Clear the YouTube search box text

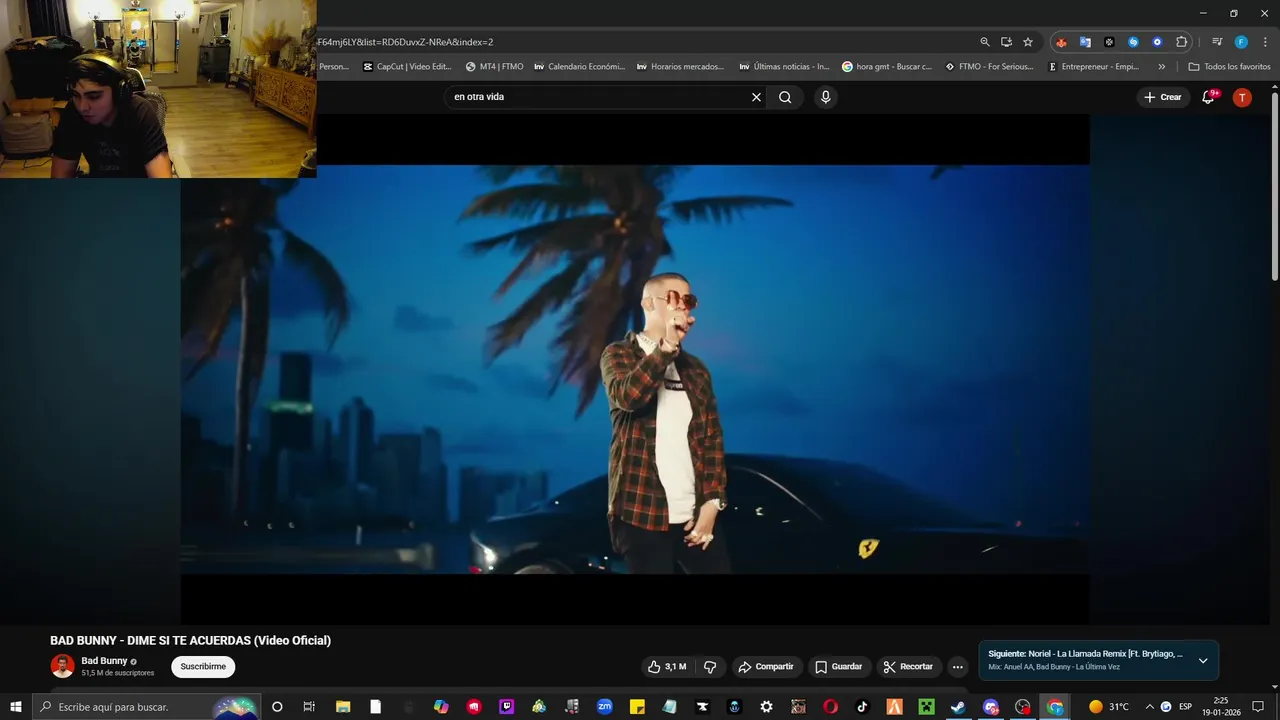coord(756,97)
